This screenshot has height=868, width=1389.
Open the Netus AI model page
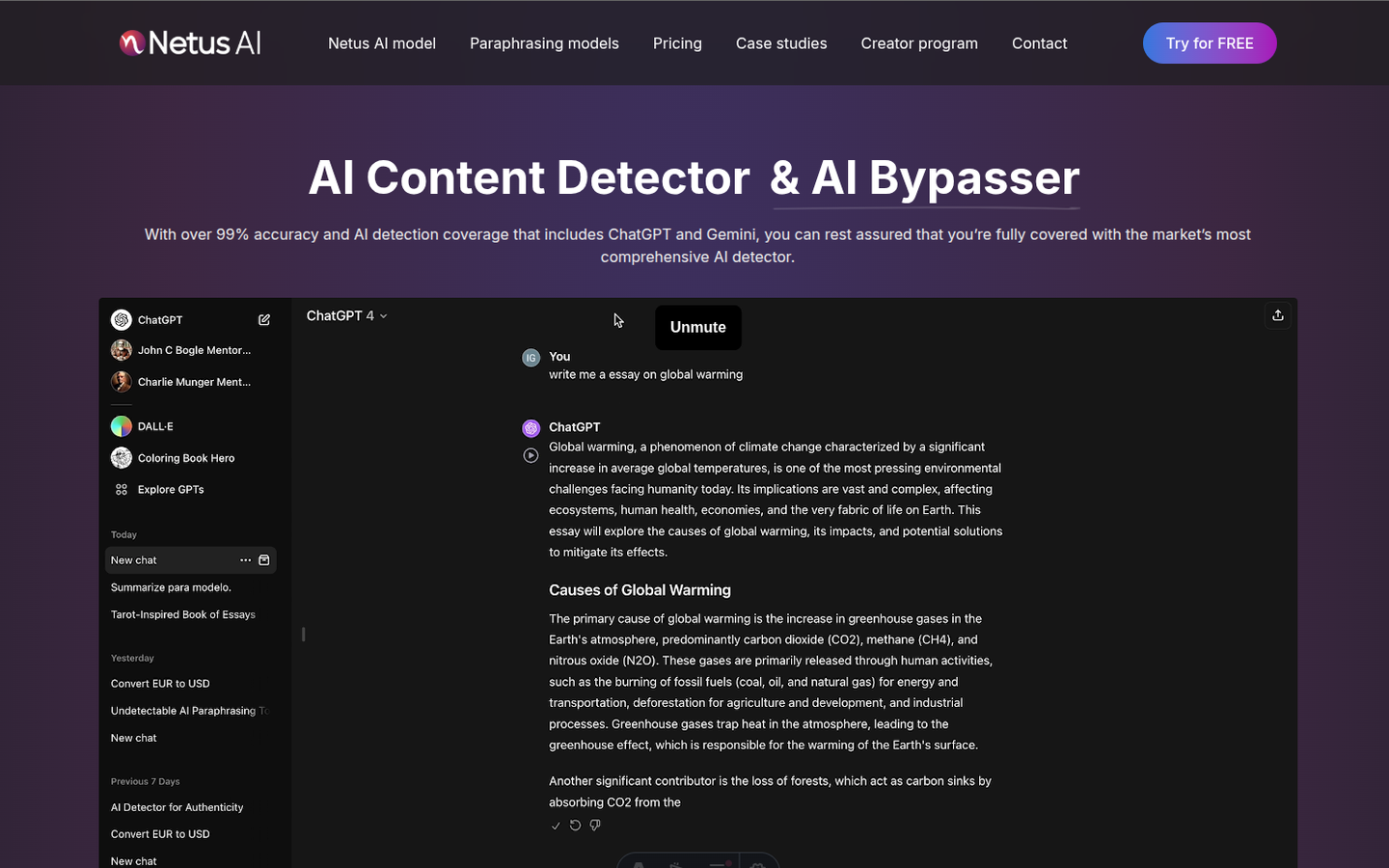coord(382,43)
